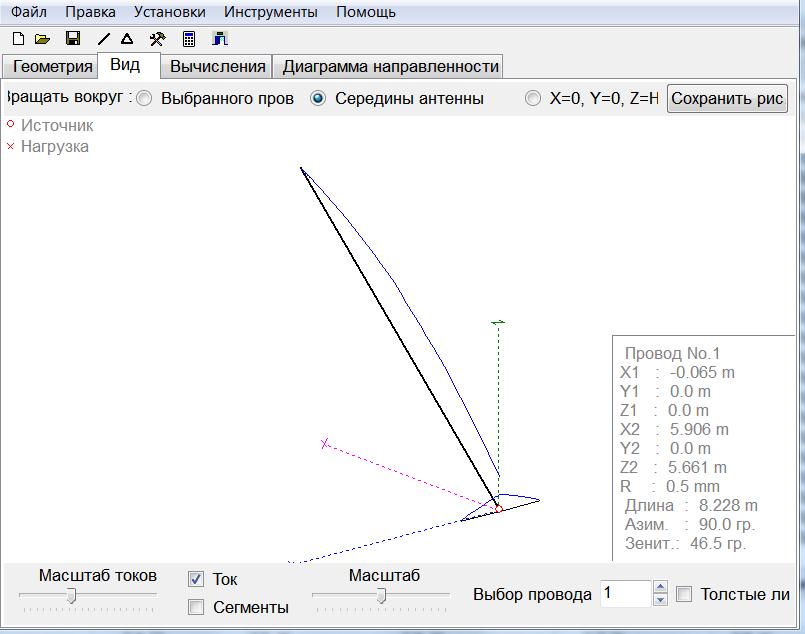Click the last blue toolbar icon
The image size is (805, 634).
pos(220,39)
